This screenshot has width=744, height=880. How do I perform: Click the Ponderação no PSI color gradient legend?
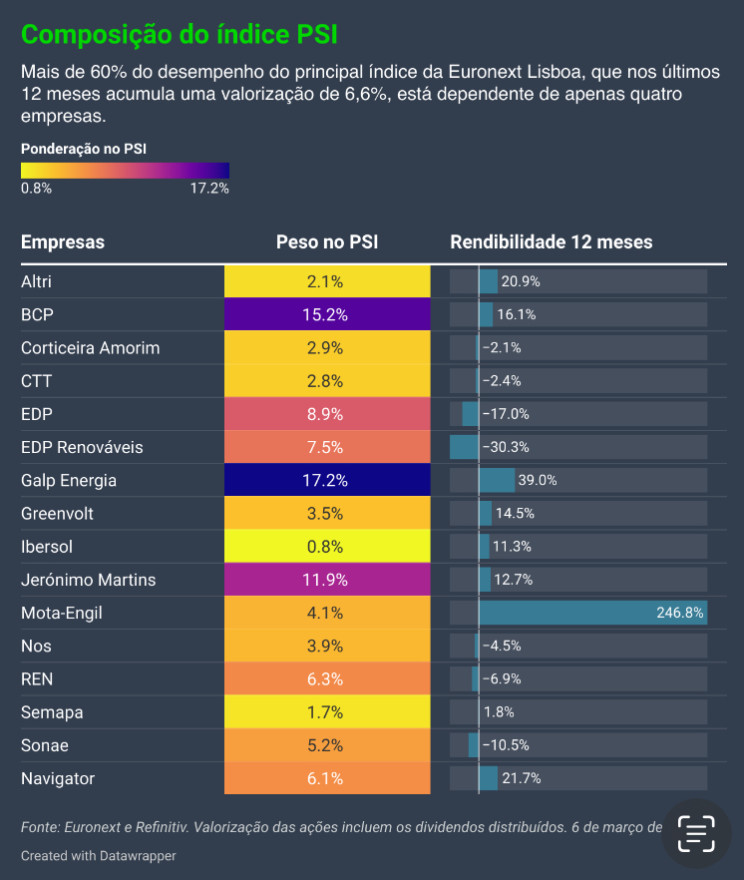point(125,171)
